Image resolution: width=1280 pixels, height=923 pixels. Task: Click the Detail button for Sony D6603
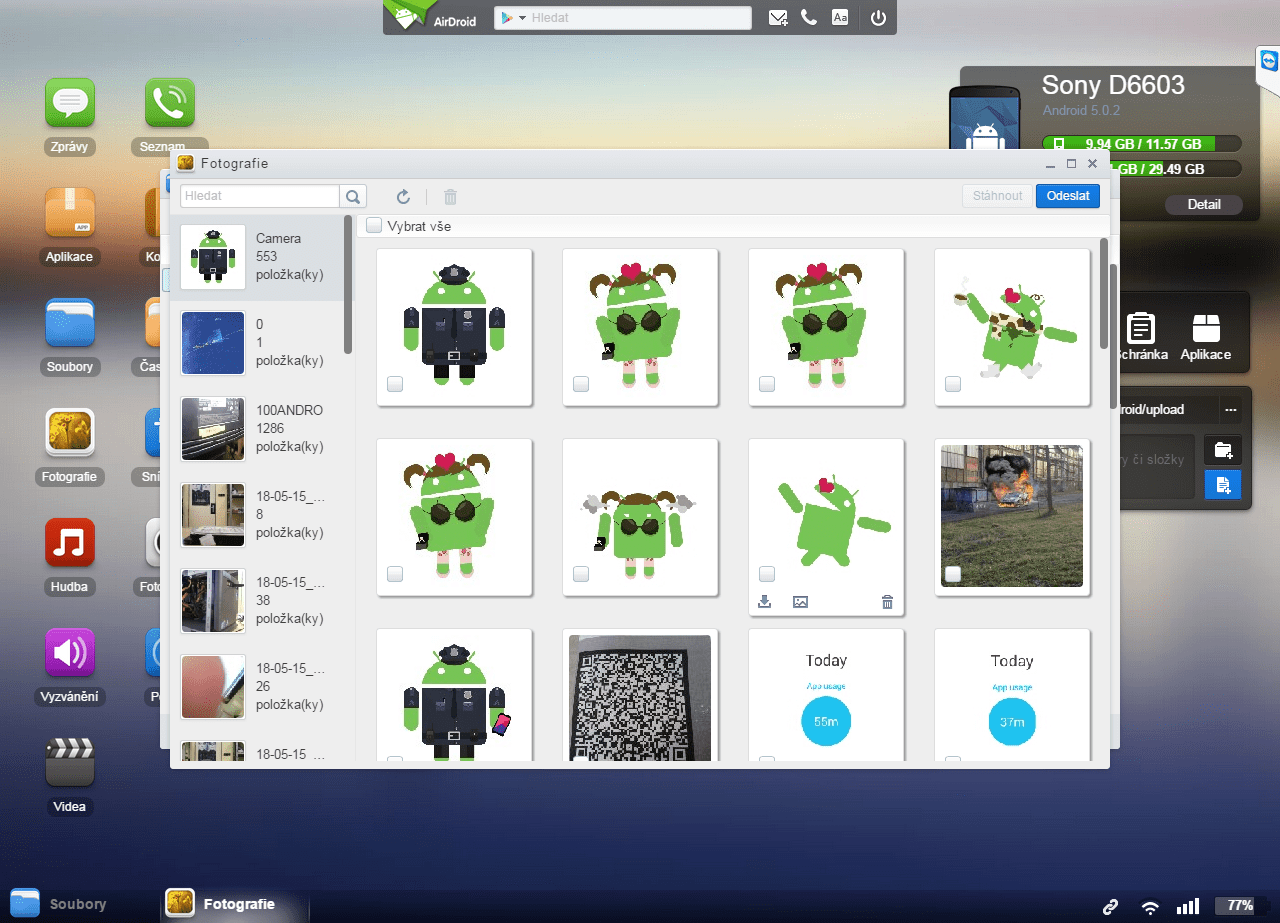coord(1204,204)
